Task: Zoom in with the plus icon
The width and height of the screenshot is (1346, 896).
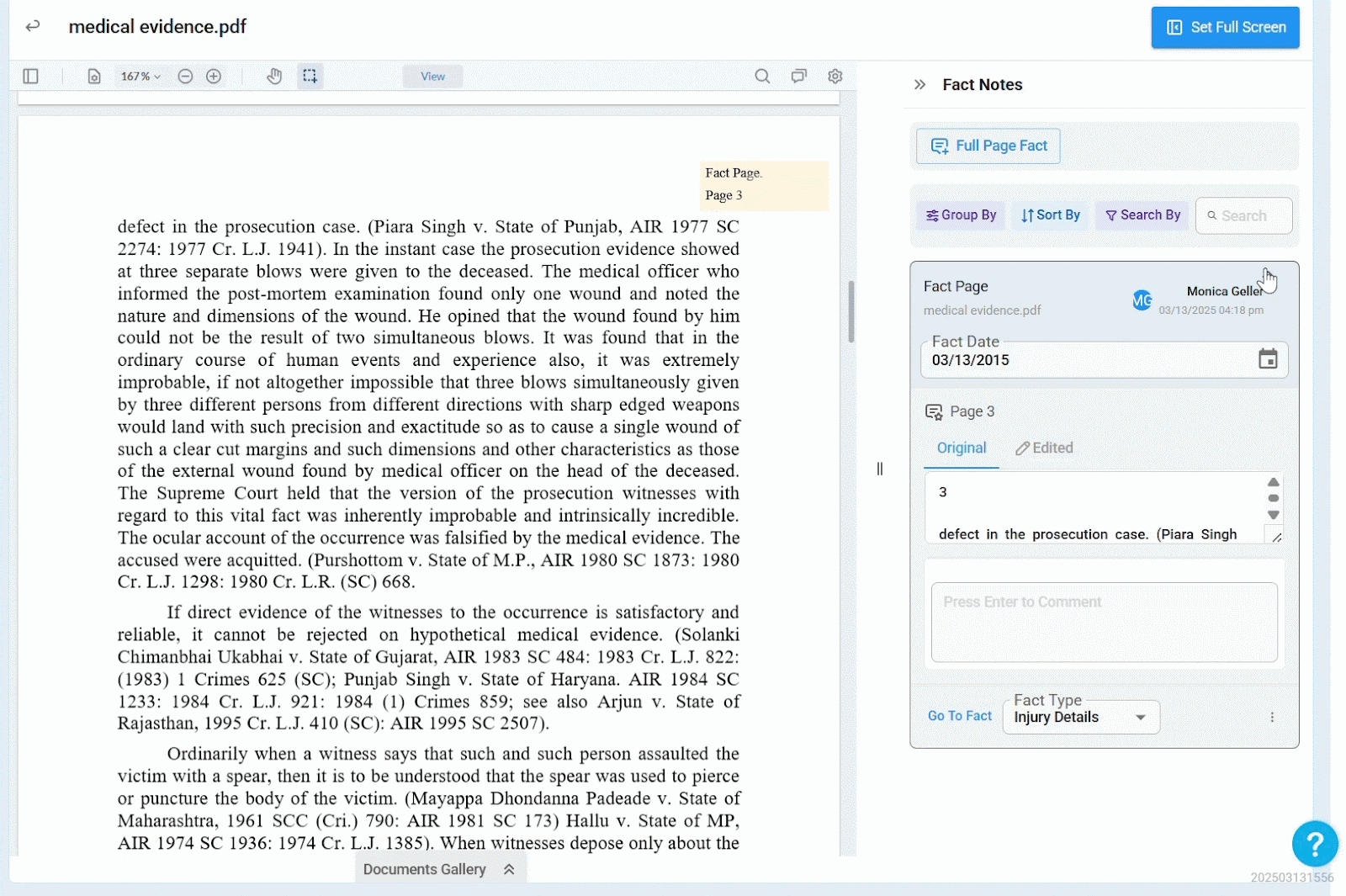Action: [x=214, y=77]
